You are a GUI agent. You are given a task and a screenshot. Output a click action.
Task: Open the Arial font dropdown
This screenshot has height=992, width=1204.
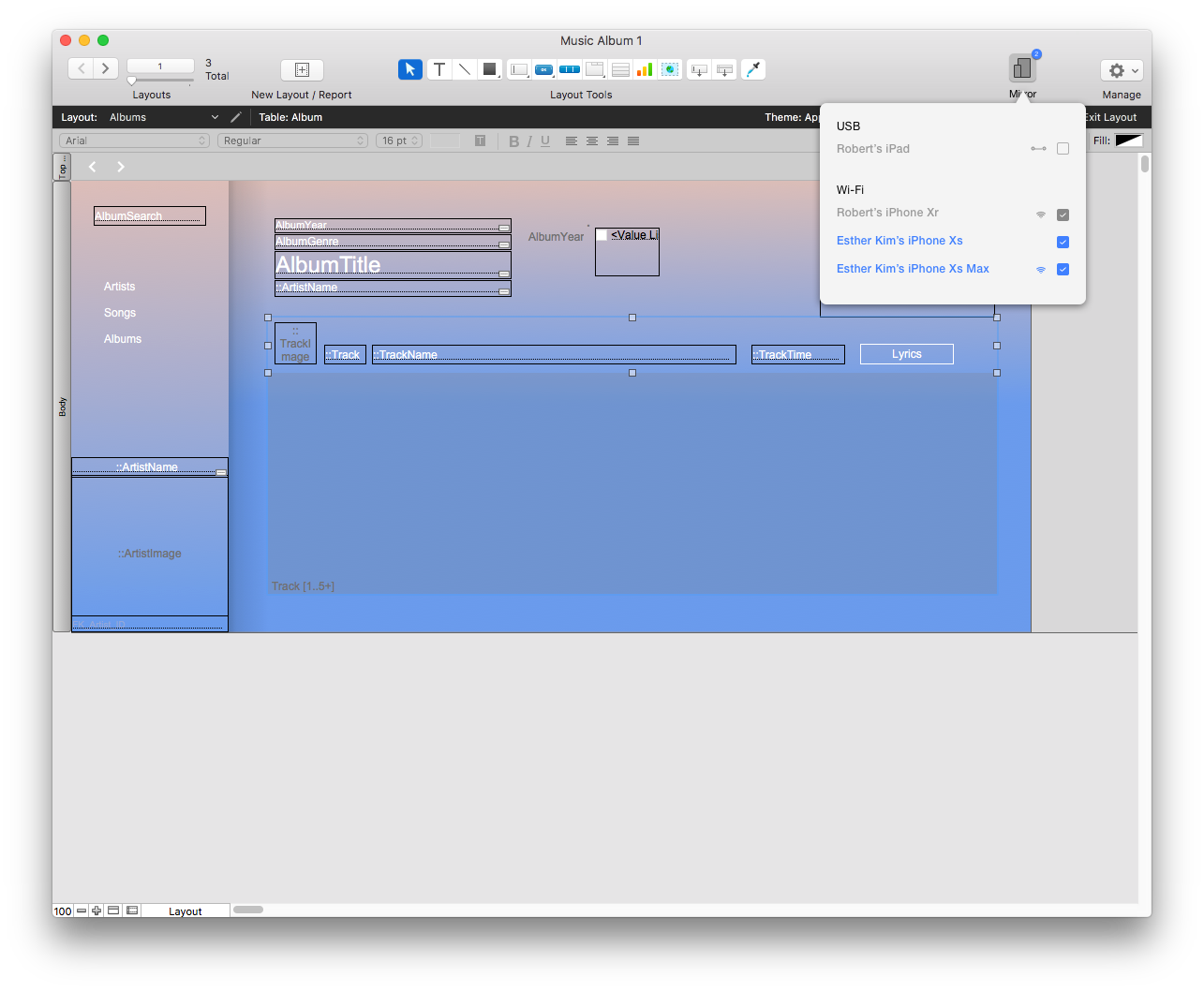click(x=134, y=141)
